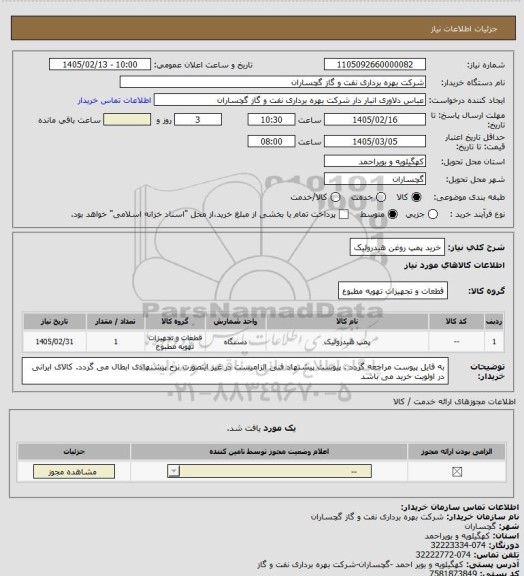The height and width of the screenshot is (576, 524).
Task: Click the deadline time field 10:30
Action: point(271,120)
